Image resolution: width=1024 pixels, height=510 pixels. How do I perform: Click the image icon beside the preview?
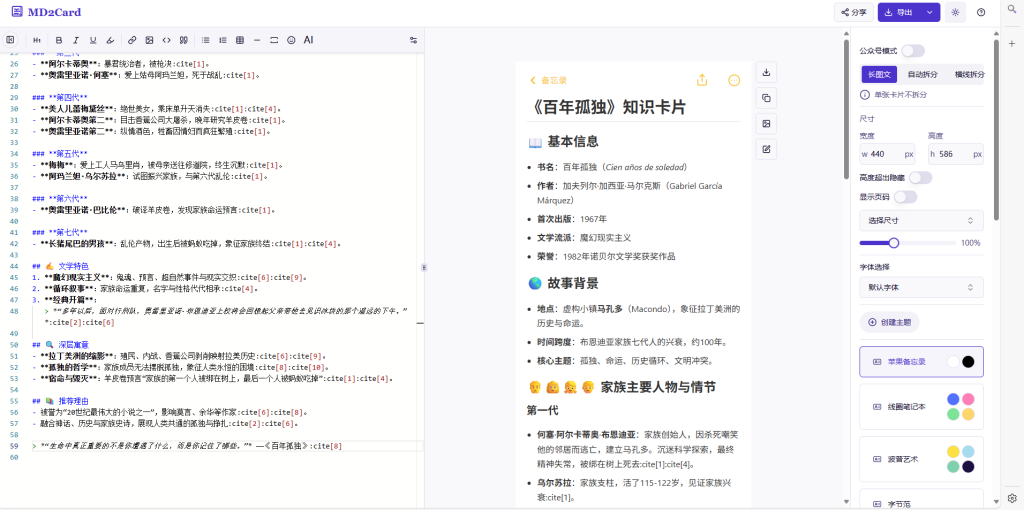coord(767,123)
